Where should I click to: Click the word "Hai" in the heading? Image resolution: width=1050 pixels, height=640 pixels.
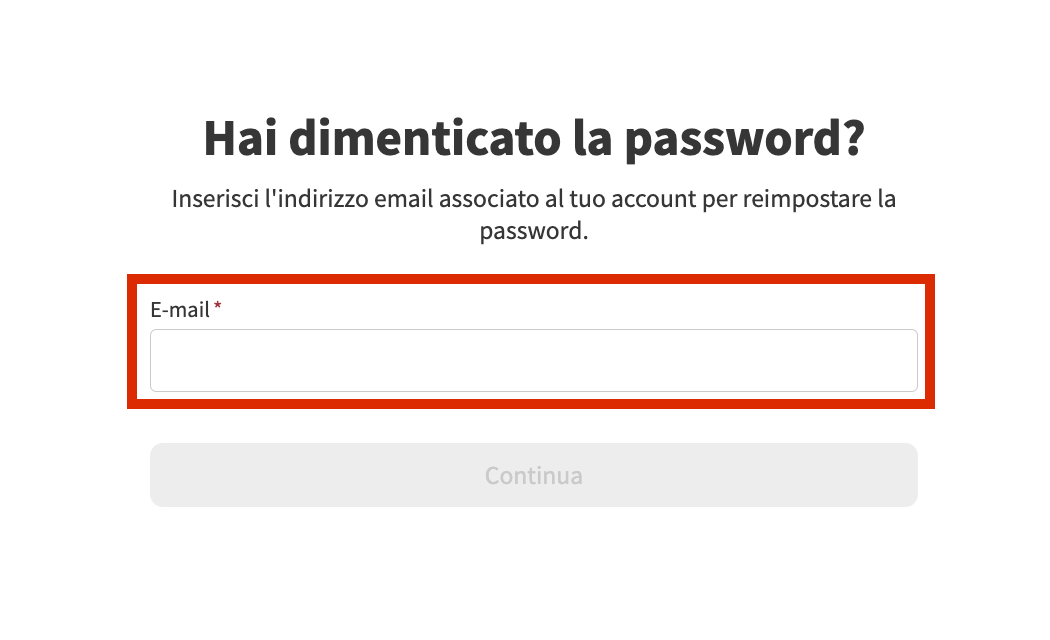[241, 140]
